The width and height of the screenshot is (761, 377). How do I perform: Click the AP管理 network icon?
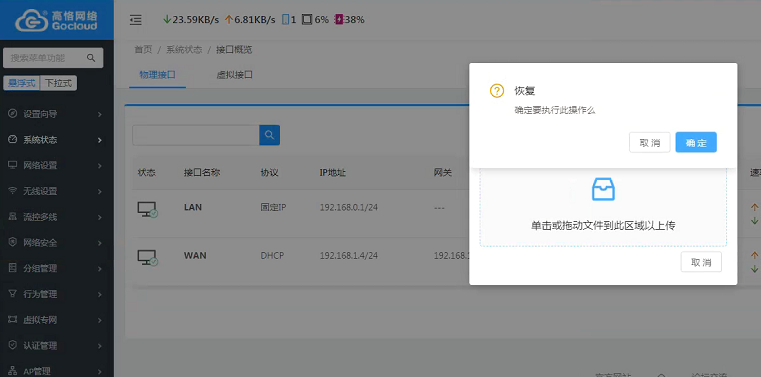(x=13, y=371)
